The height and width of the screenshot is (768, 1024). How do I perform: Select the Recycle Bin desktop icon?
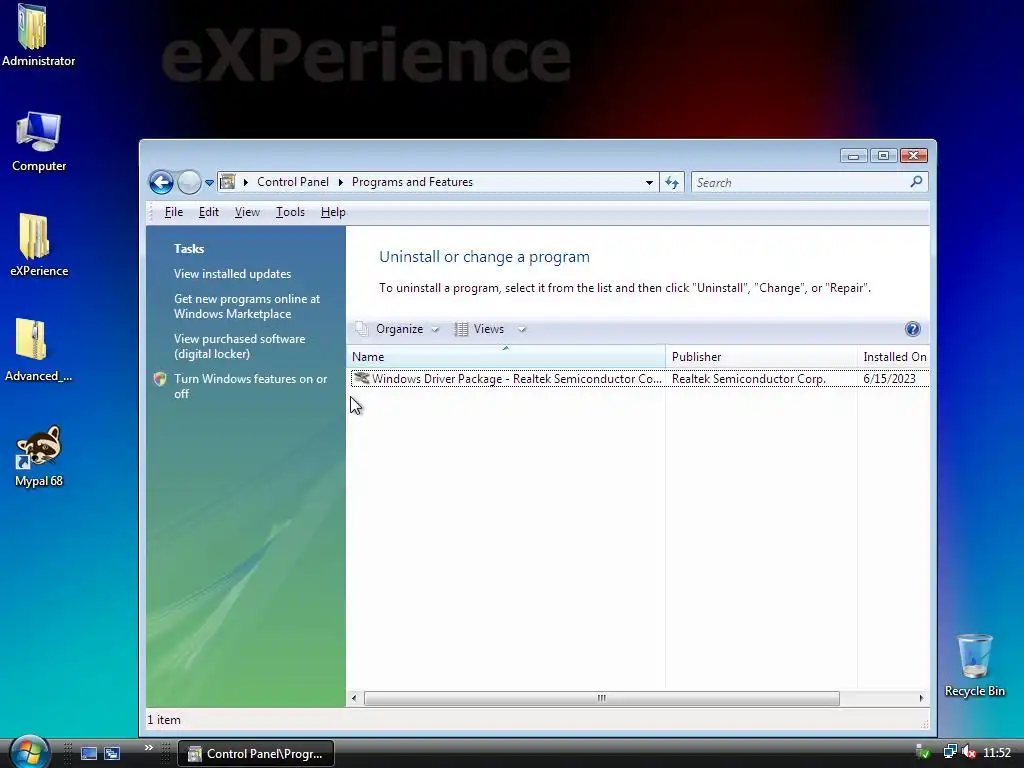click(974, 665)
